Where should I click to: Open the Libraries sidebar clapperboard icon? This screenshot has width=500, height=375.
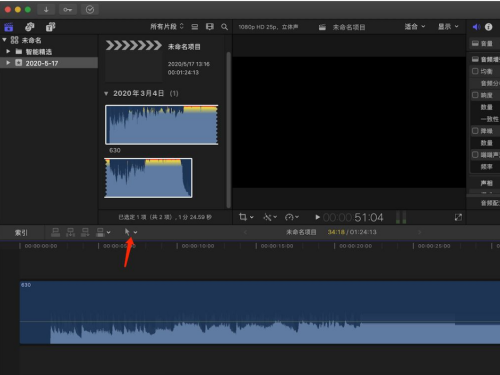(8, 27)
